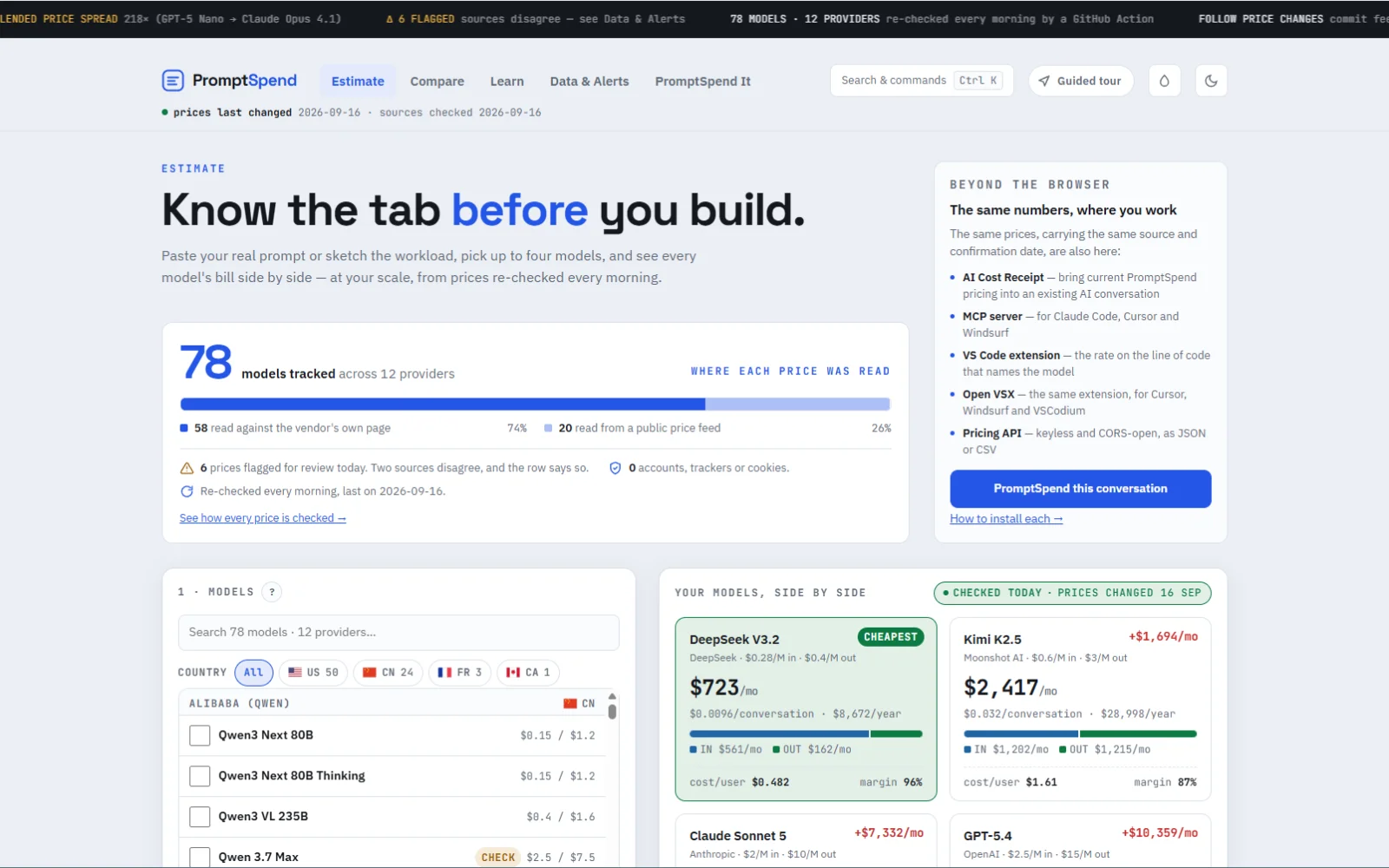Open the Estimate tab

(x=358, y=81)
